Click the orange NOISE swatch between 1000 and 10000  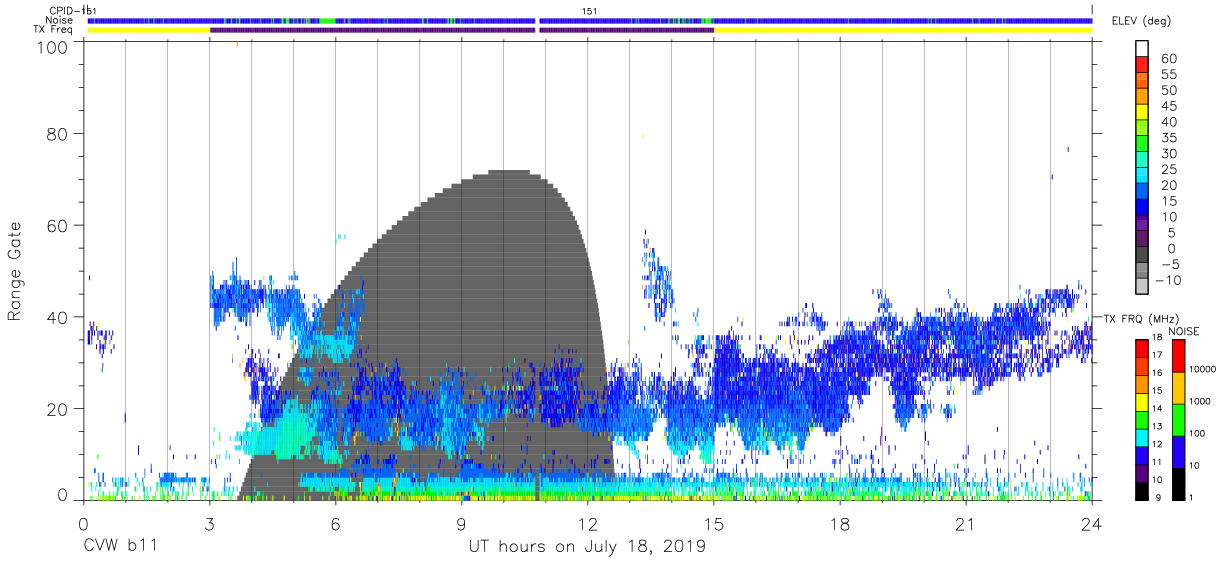point(1178,388)
